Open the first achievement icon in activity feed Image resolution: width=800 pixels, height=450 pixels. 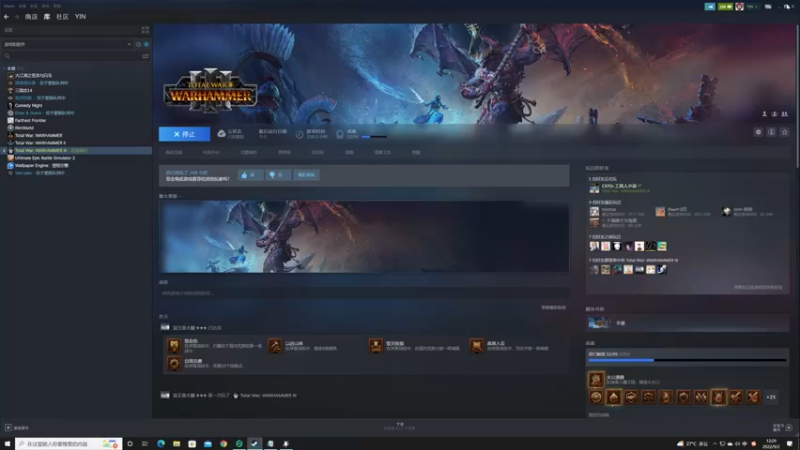(174, 346)
